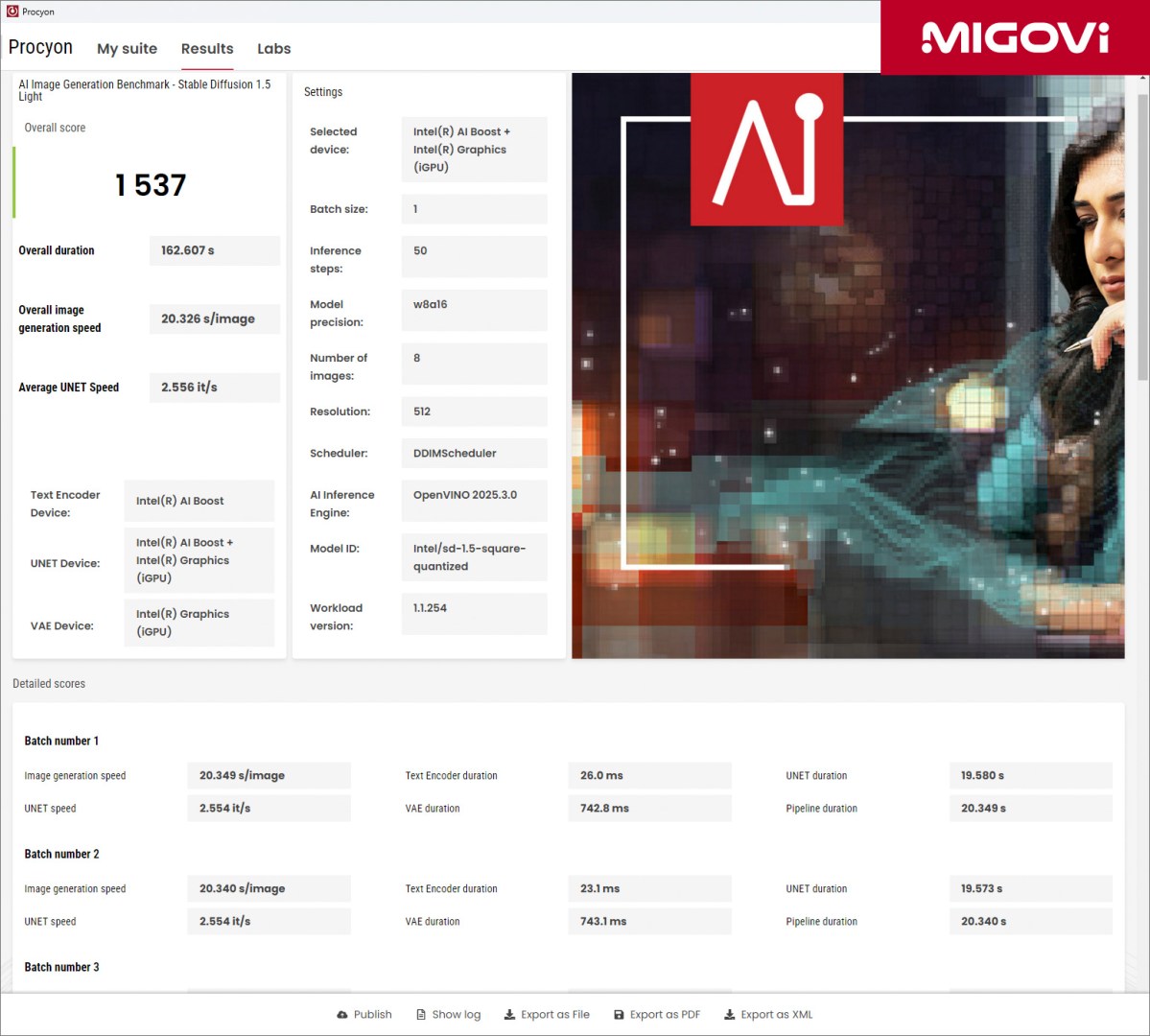This screenshot has height=1036, width=1150.
Task: Select the Results tab
Action: (206, 48)
